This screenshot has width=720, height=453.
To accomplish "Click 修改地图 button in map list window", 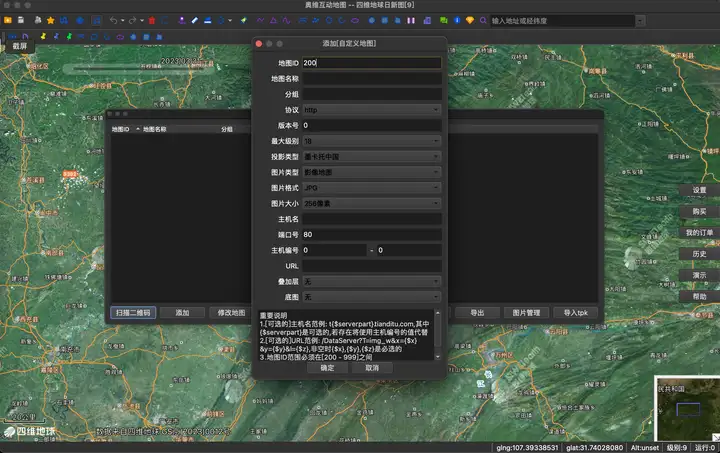I will pyautogui.click(x=231, y=313).
